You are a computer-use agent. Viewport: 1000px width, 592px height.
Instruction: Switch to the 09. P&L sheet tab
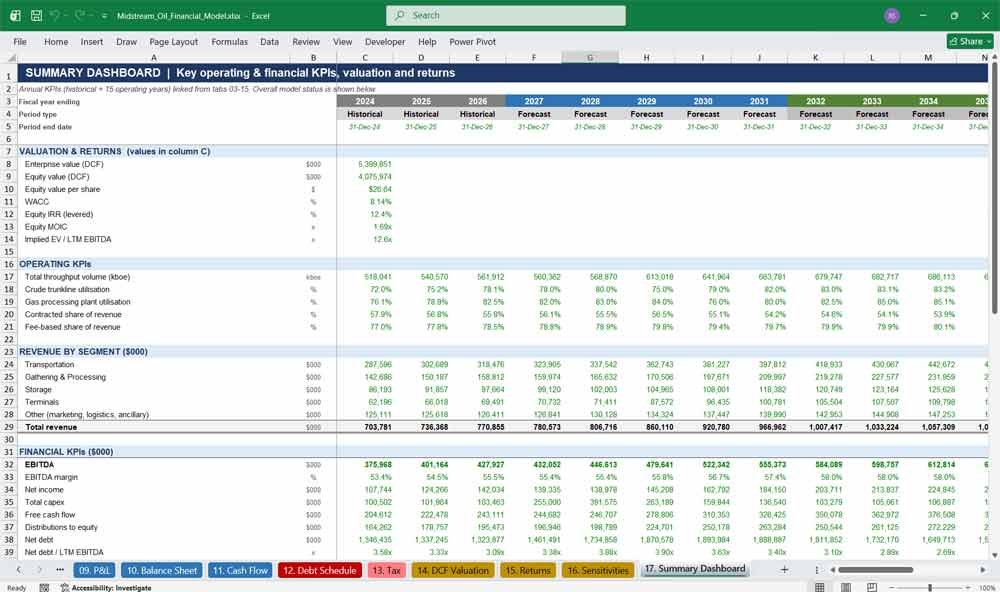tap(94, 570)
